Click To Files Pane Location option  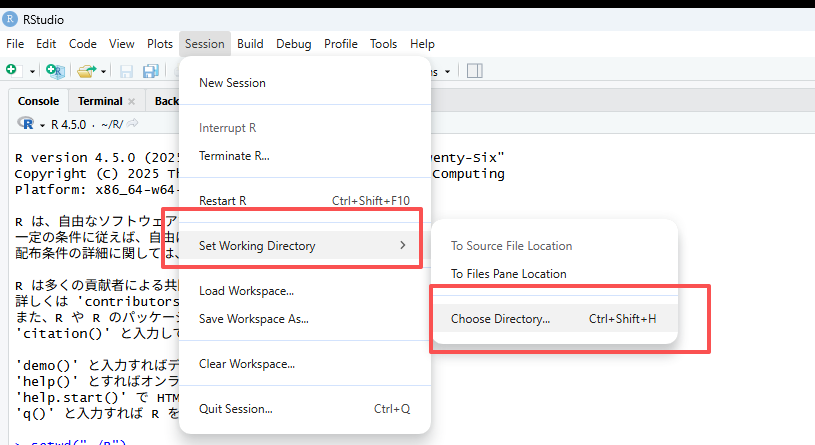pos(508,274)
